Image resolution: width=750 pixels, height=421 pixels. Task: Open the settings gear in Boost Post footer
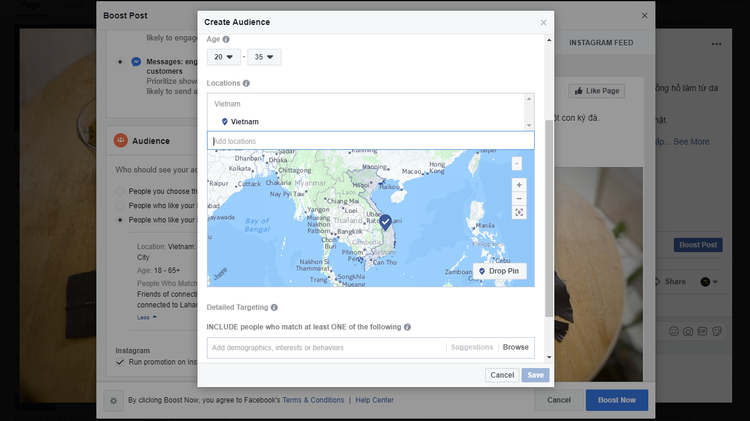tap(113, 400)
